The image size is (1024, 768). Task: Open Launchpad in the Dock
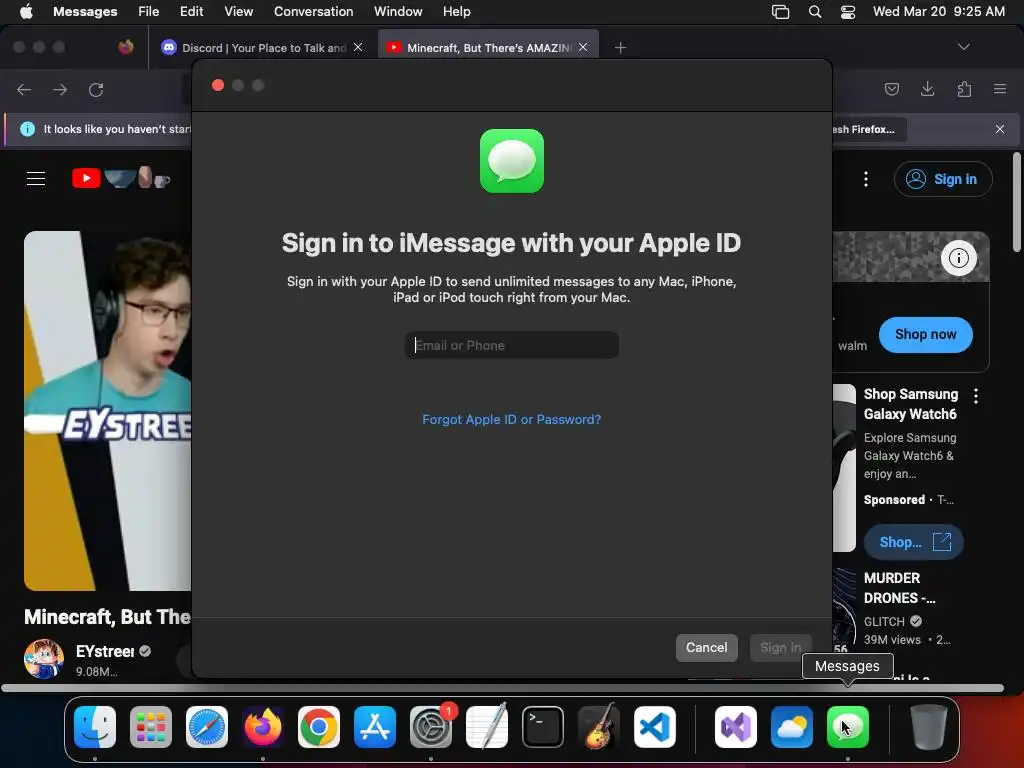tap(151, 727)
